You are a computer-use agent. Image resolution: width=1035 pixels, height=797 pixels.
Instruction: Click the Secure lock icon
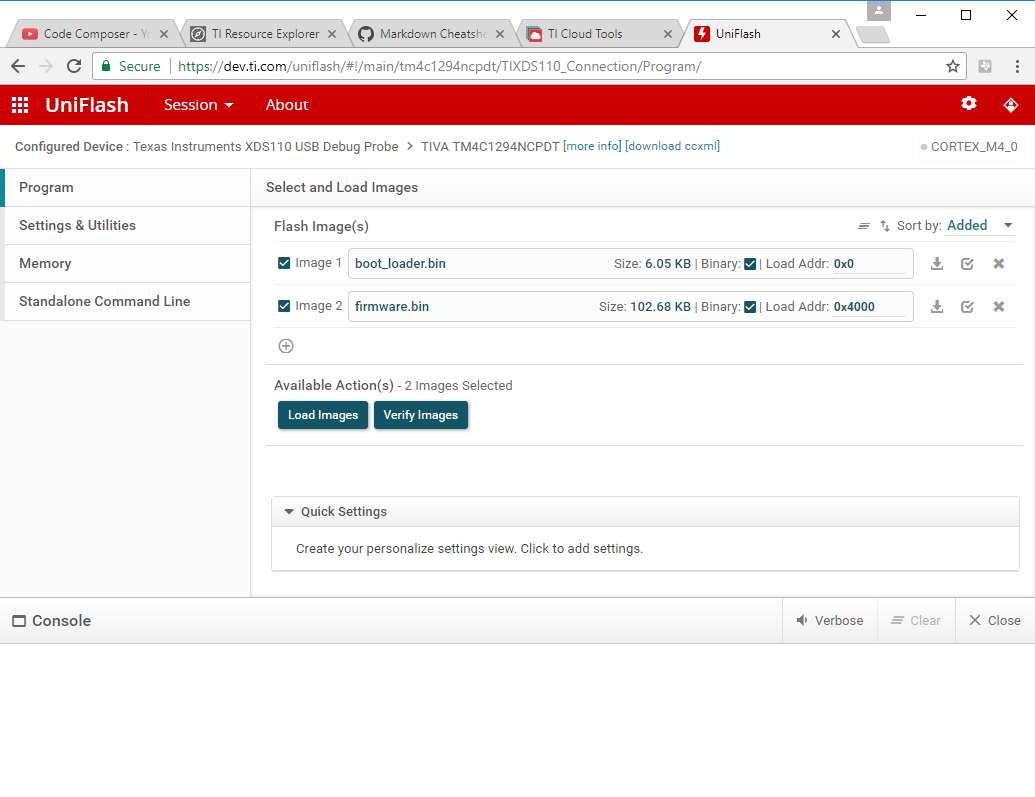point(106,66)
